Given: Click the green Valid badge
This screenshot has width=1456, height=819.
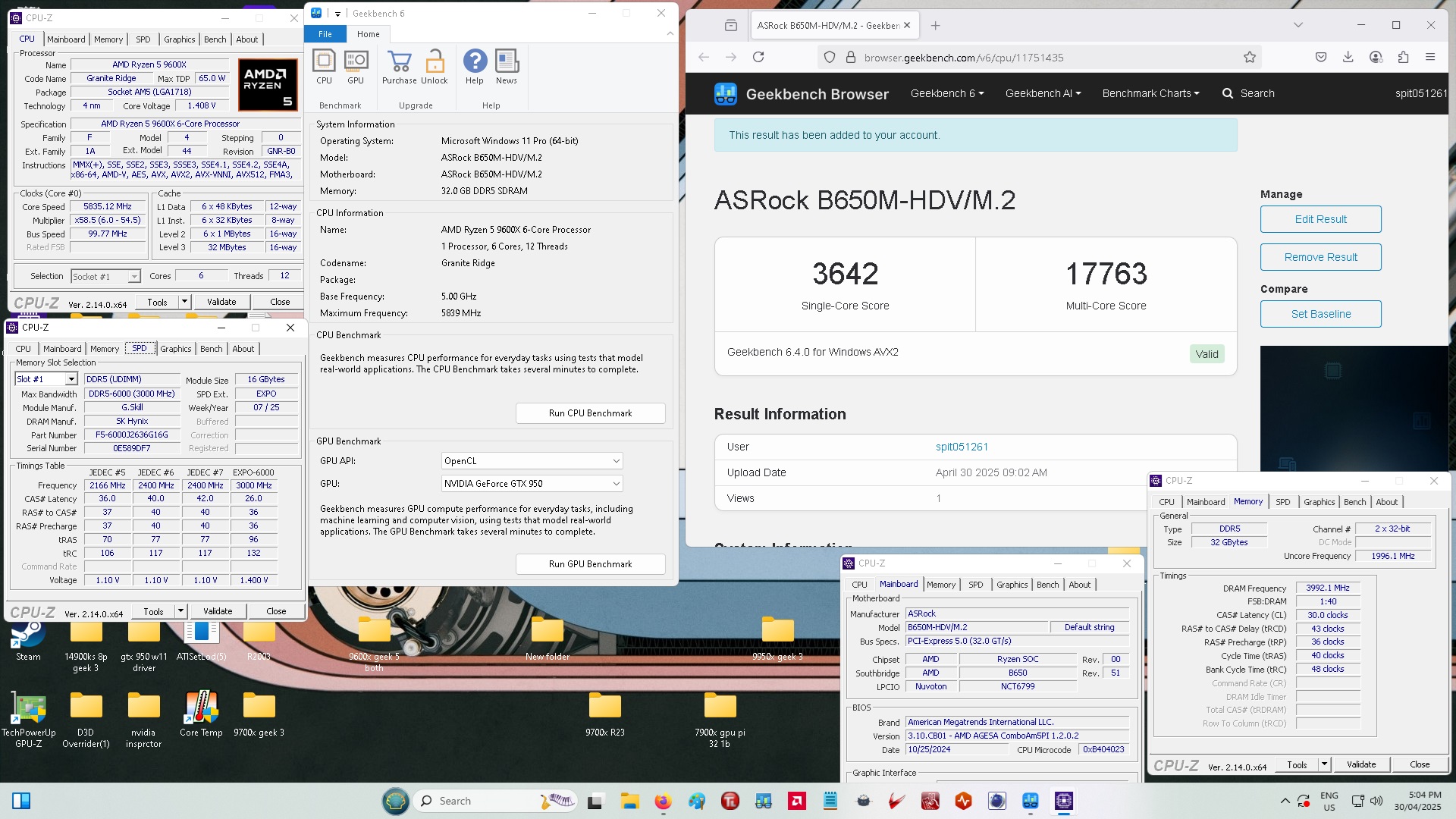Looking at the screenshot, I should click(1207, 354).
